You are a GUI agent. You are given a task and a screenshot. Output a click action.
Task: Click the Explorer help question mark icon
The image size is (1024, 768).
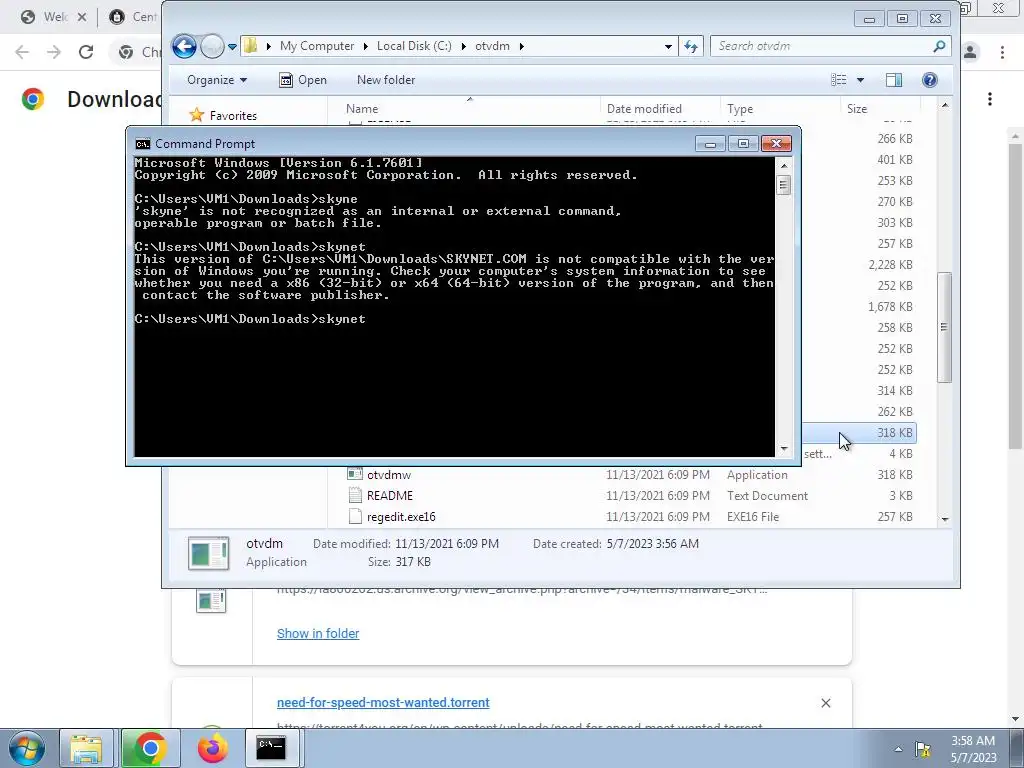[x=929, y=80]
